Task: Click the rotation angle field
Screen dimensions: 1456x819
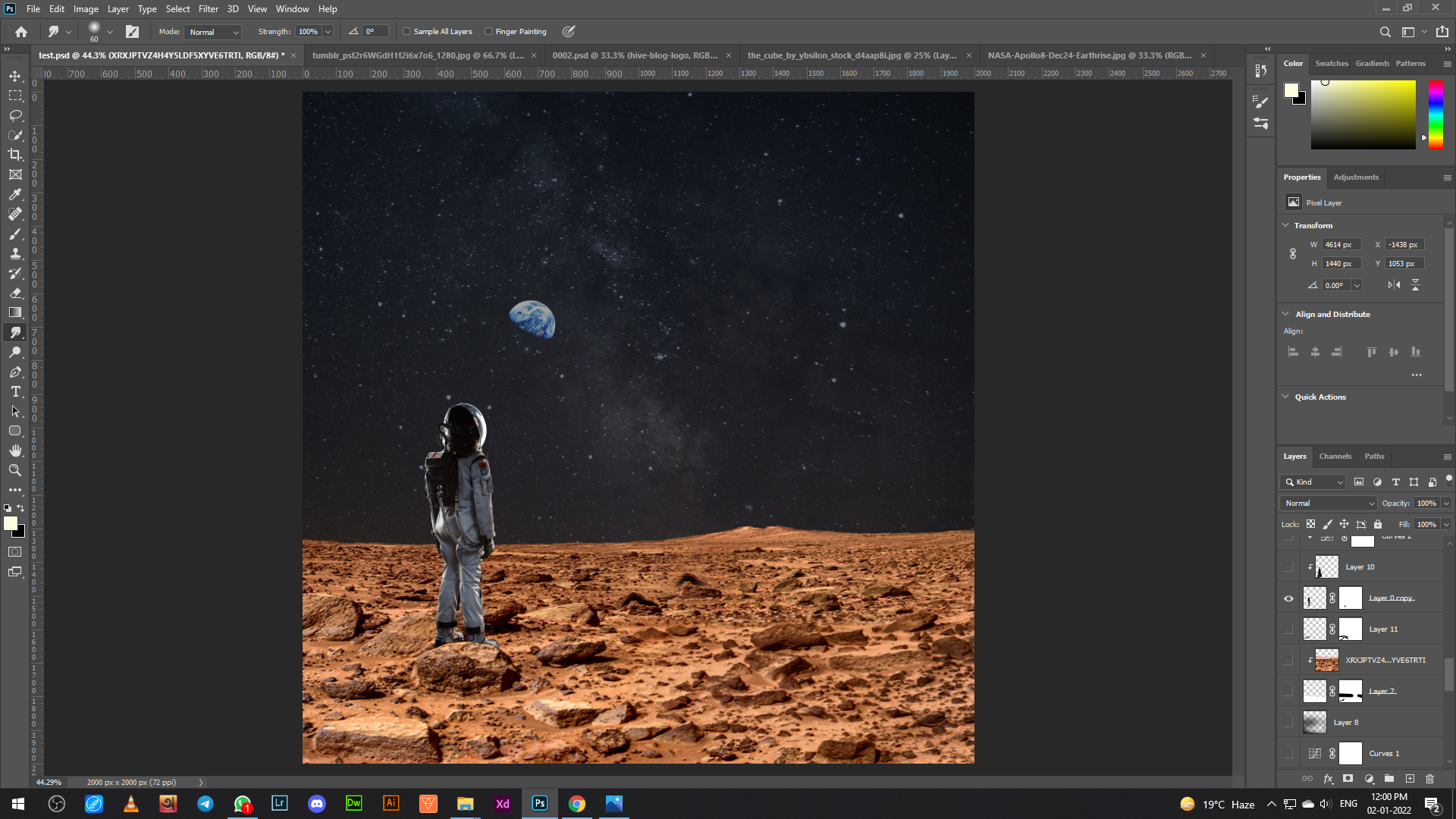Action: coord(1336,285)
